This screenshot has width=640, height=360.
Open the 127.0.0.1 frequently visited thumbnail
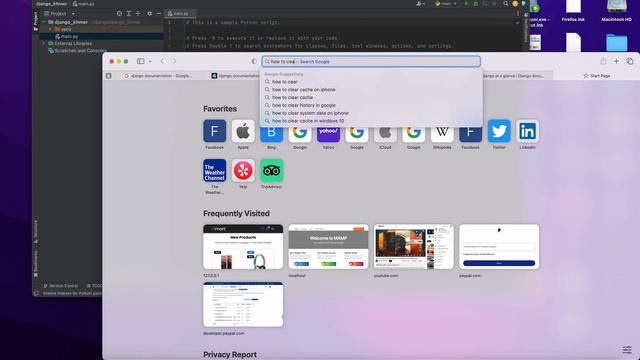(x=243, y=247)
